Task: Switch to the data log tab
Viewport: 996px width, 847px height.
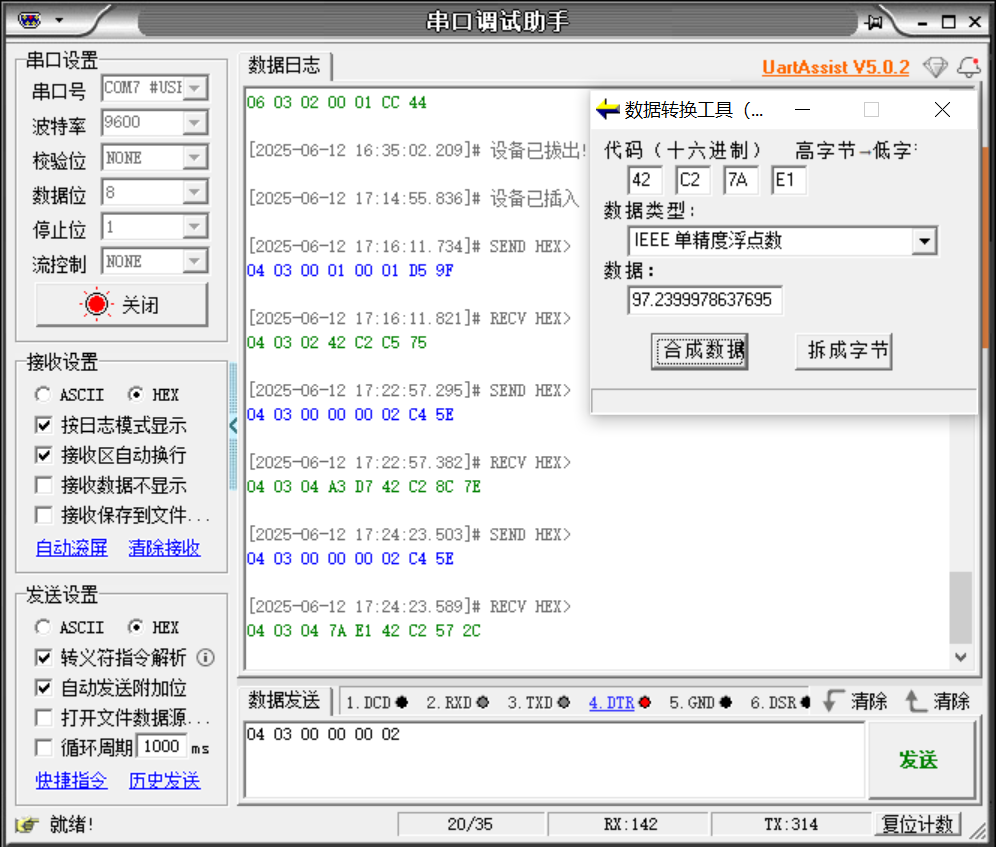Action: (284, 65)
